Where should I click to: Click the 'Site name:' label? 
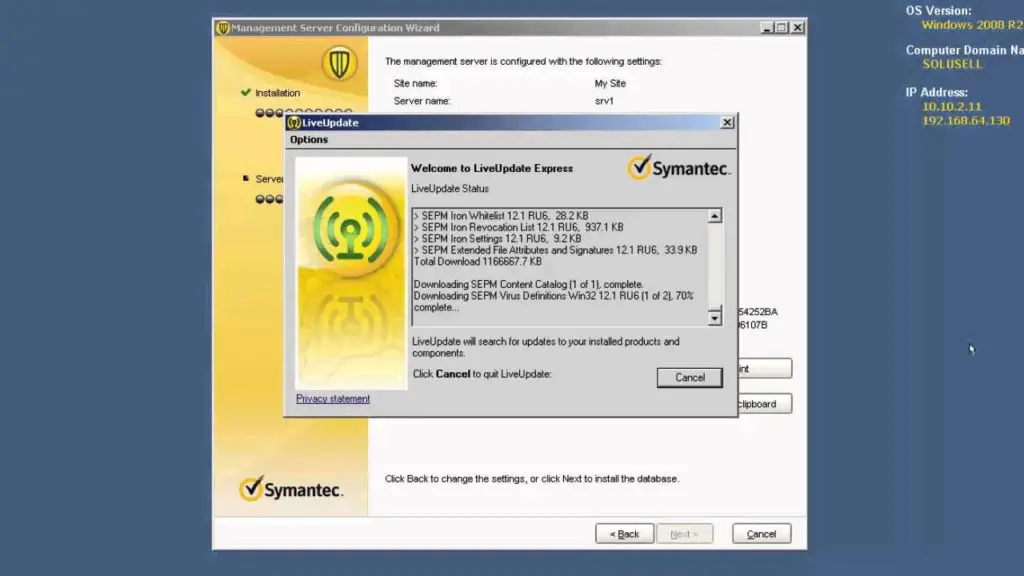[415, 84]
